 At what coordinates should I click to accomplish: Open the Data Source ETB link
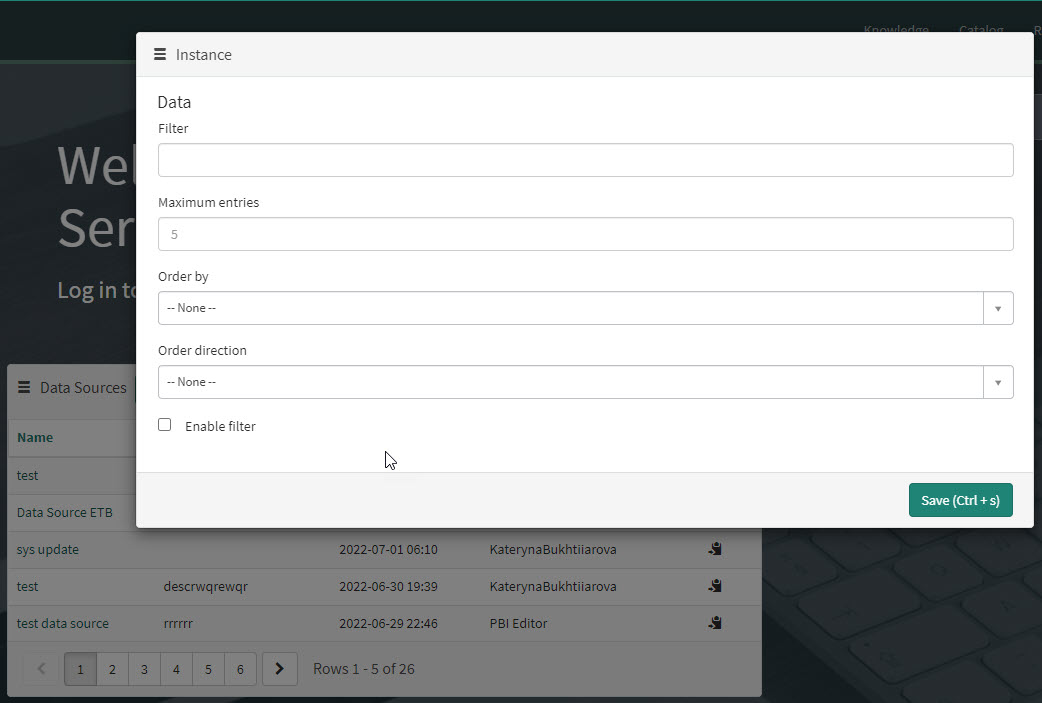[x=65, y=512]
